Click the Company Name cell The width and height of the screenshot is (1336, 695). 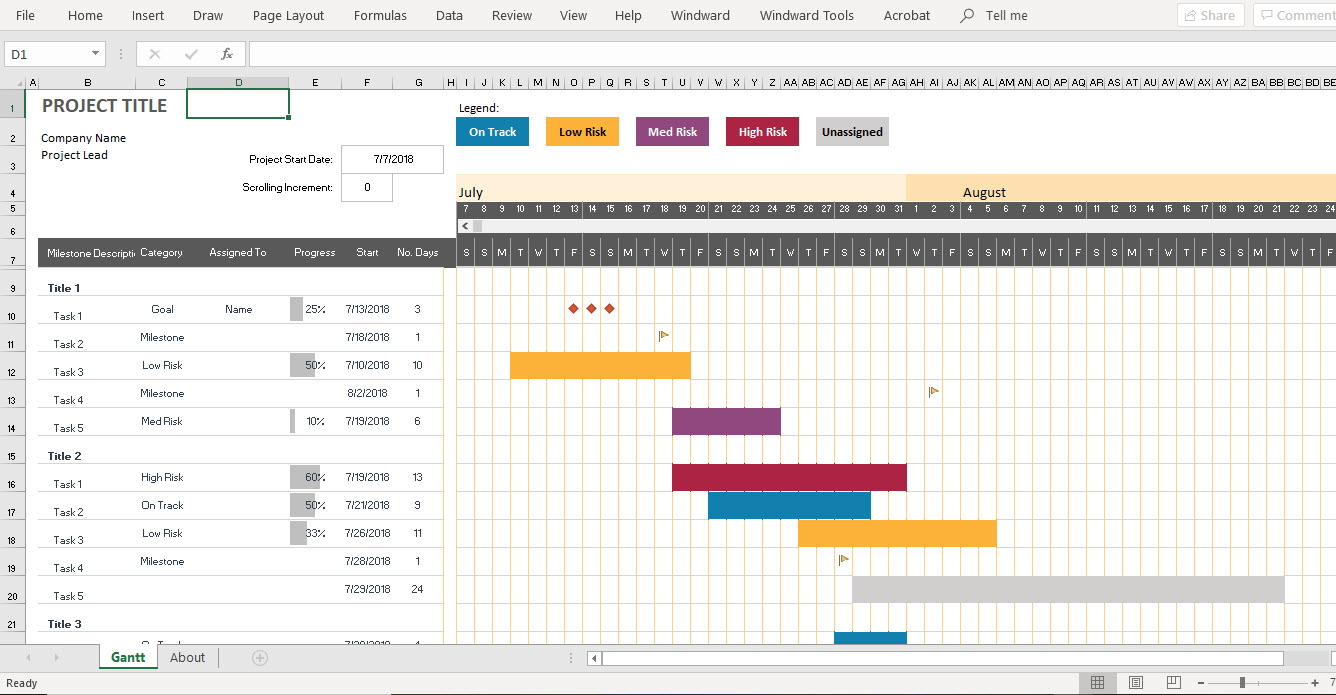coord(83,138)
